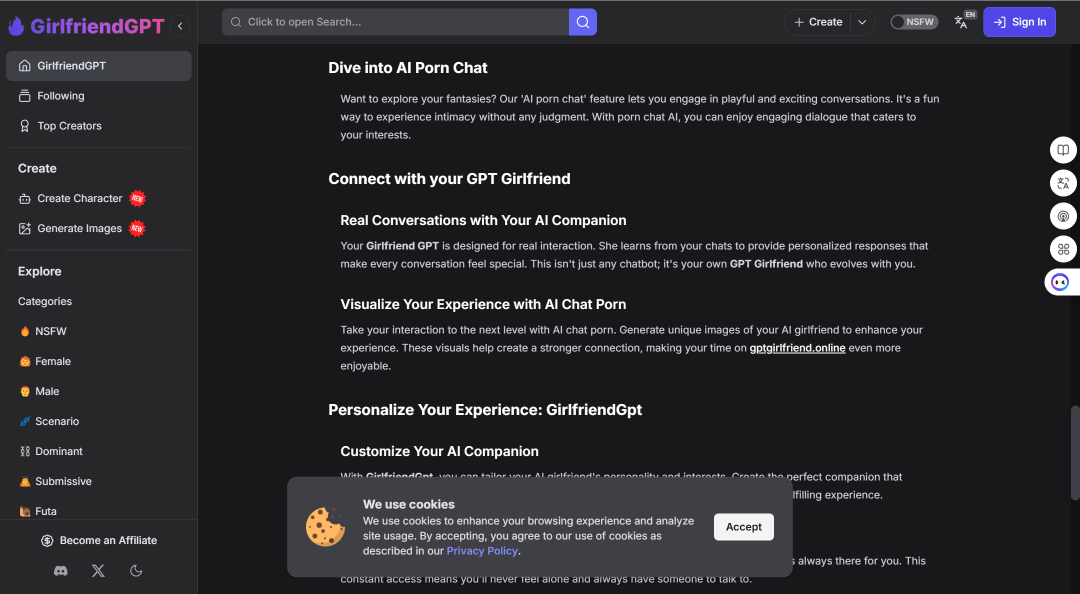Screen dimensions: 1080x594
Task: Open the language translate icon
Action: (x=961, y=22)
